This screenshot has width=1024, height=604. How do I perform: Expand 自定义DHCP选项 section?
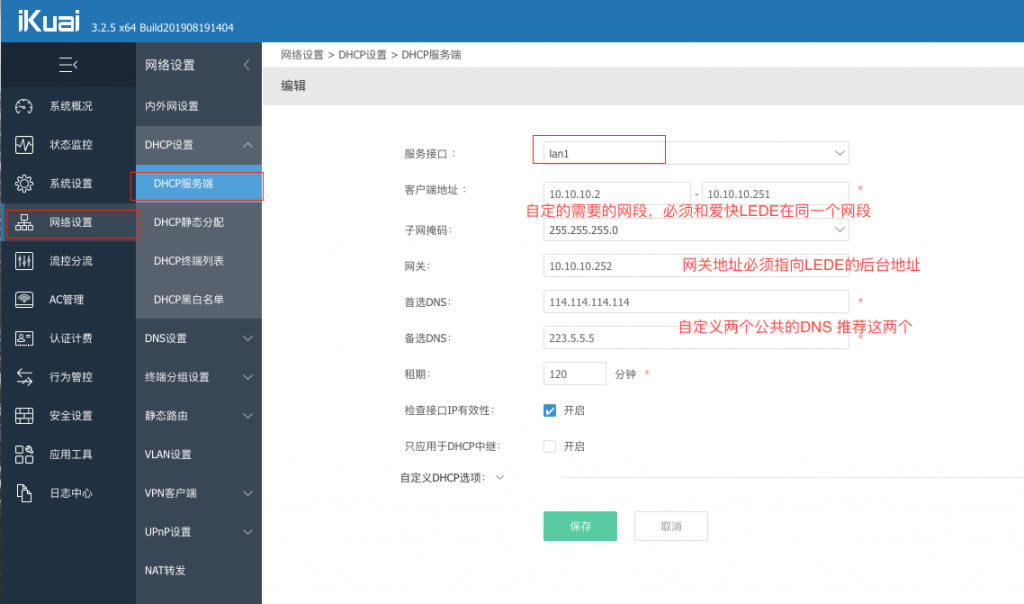pos(501,478)
